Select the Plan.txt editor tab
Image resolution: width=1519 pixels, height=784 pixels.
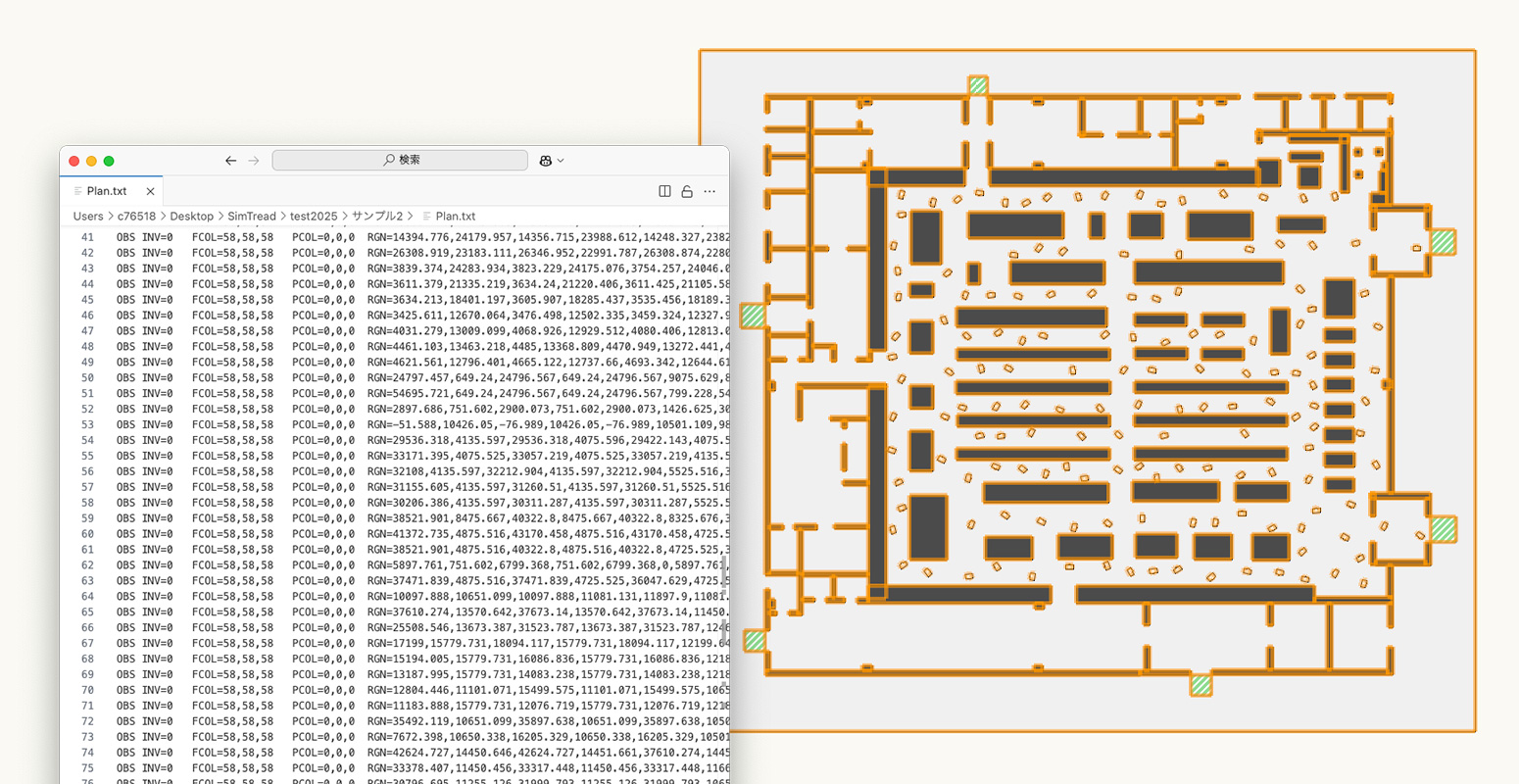coord(106,191)
